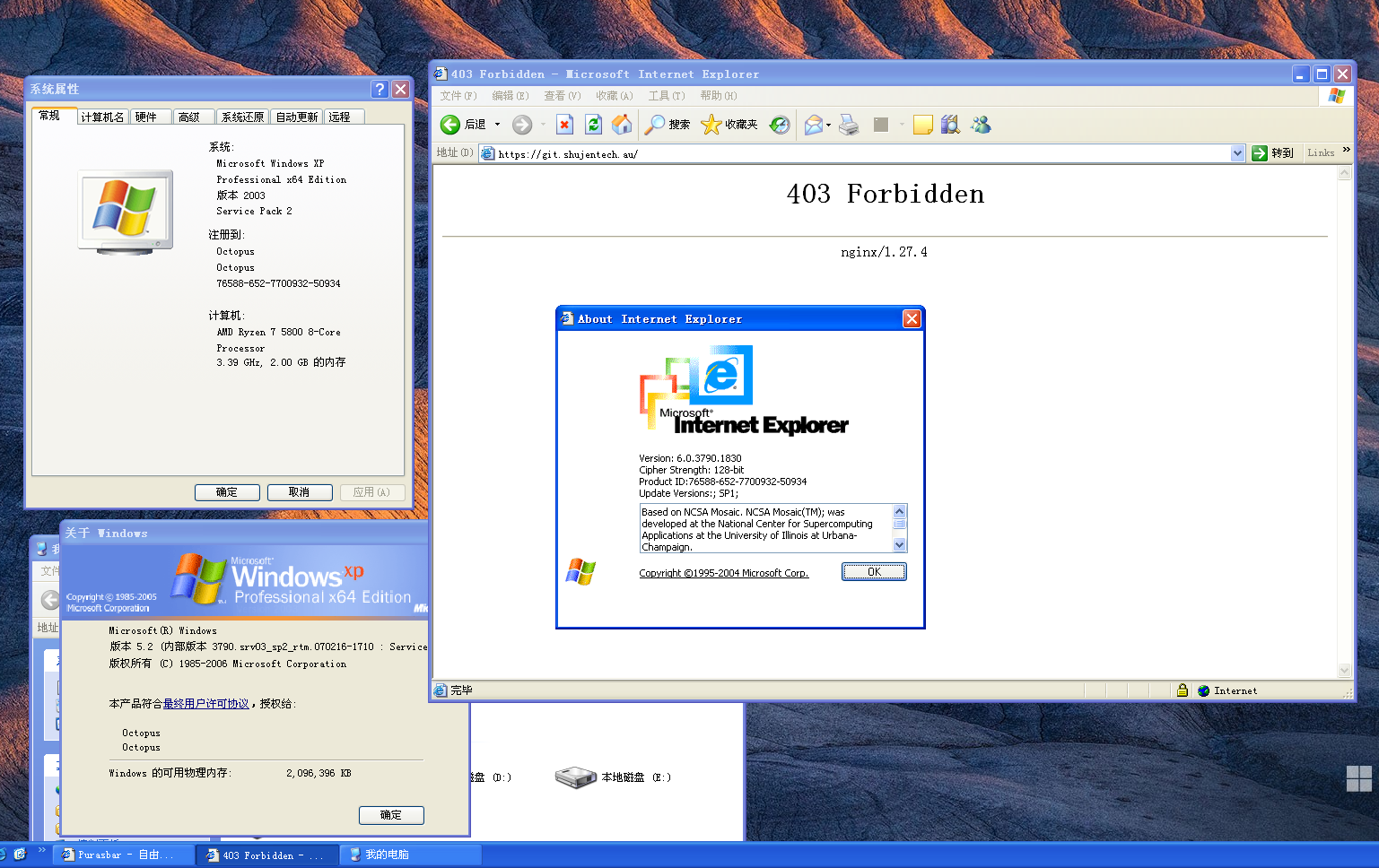The width and height of the screenshot is (1379, 868).
Task: Click the Refresh page icon
Action: [593, 125]
